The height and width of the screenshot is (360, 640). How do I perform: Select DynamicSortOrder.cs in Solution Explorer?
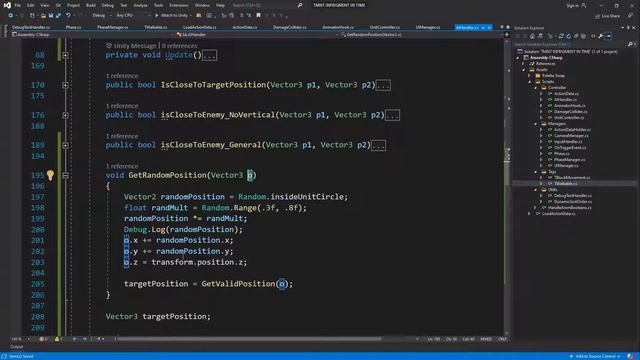(573, 202)
